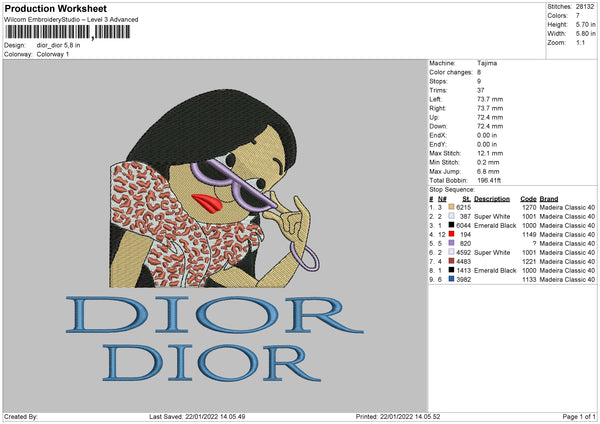600x424 pixels.
Task: Click the Stops label
Action: 438,81
